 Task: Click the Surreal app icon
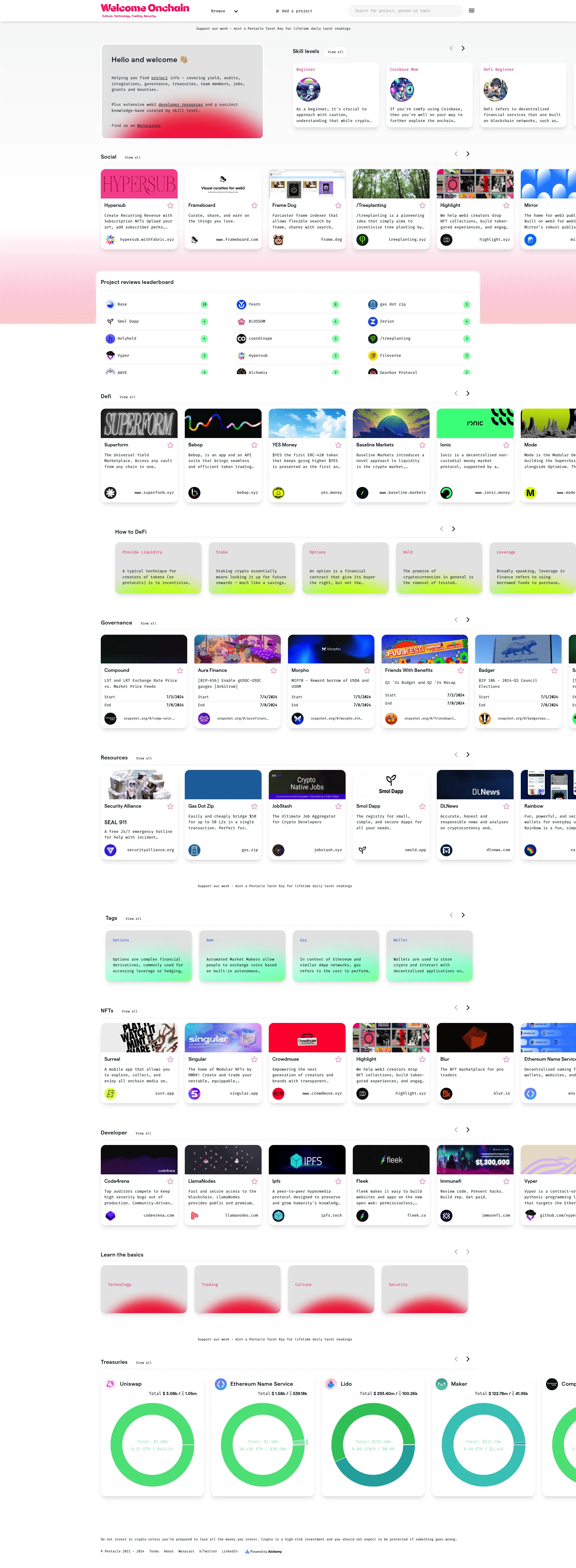[110, 1094]
